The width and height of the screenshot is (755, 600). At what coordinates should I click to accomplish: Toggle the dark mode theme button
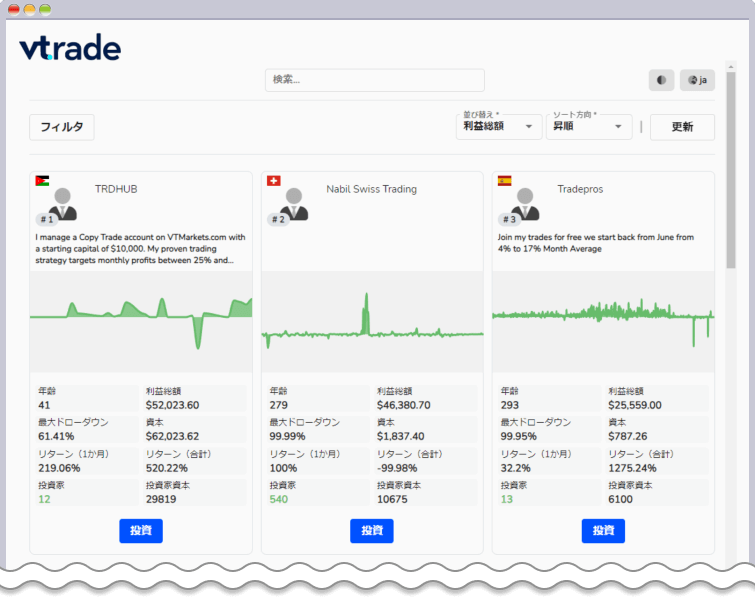[x=661, y=80]
